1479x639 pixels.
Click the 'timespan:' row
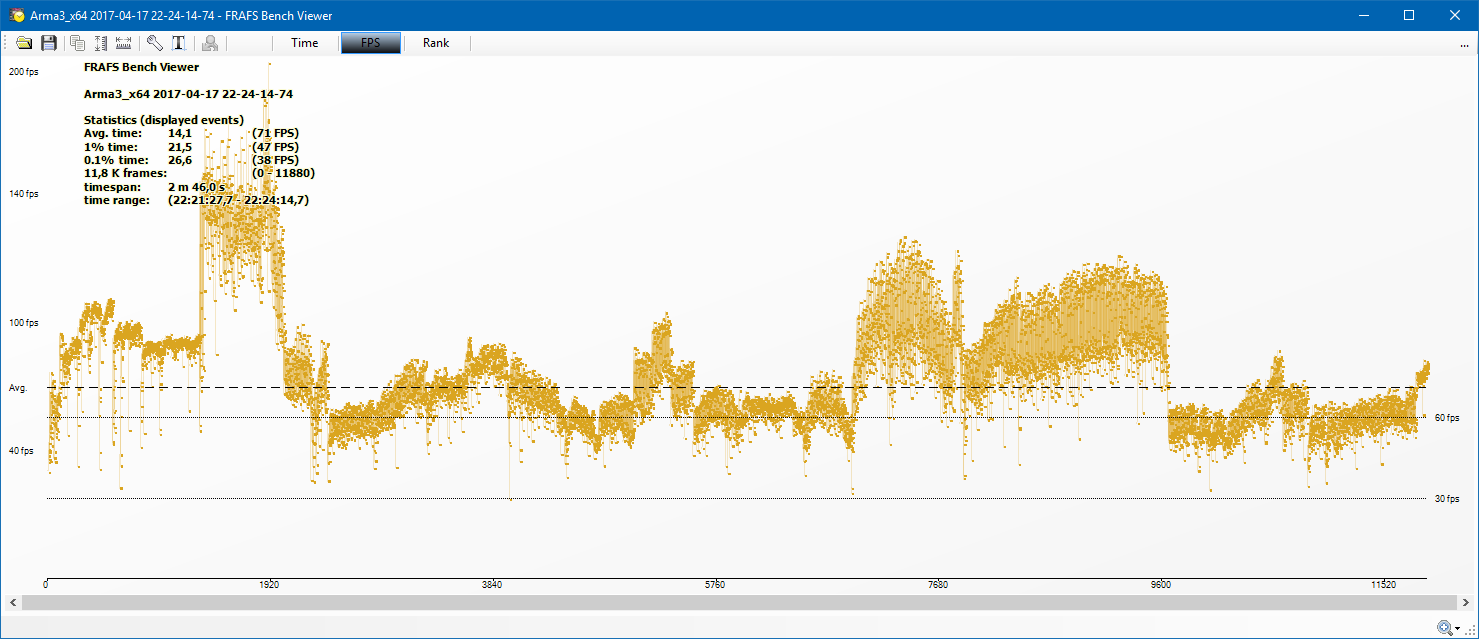[154, 187]
